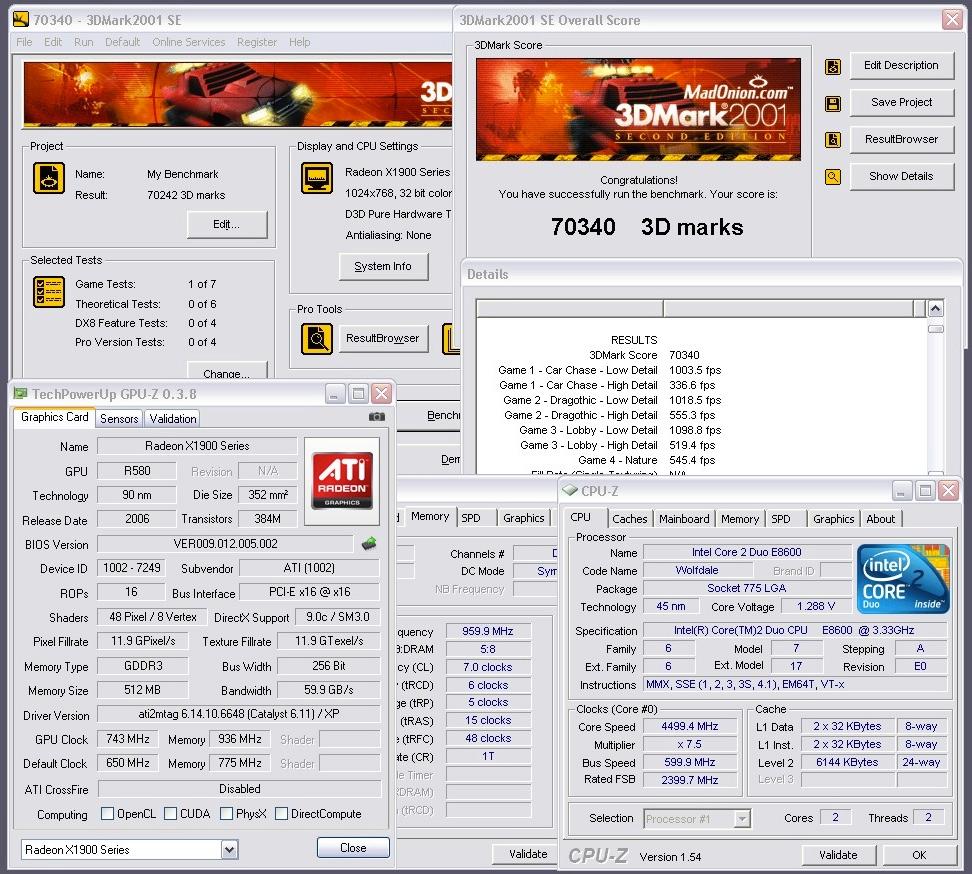Click the 'Game 4 - Nature' result row
Screen dimensions: 972x874
pyautogui.click(x=645, y=461)
